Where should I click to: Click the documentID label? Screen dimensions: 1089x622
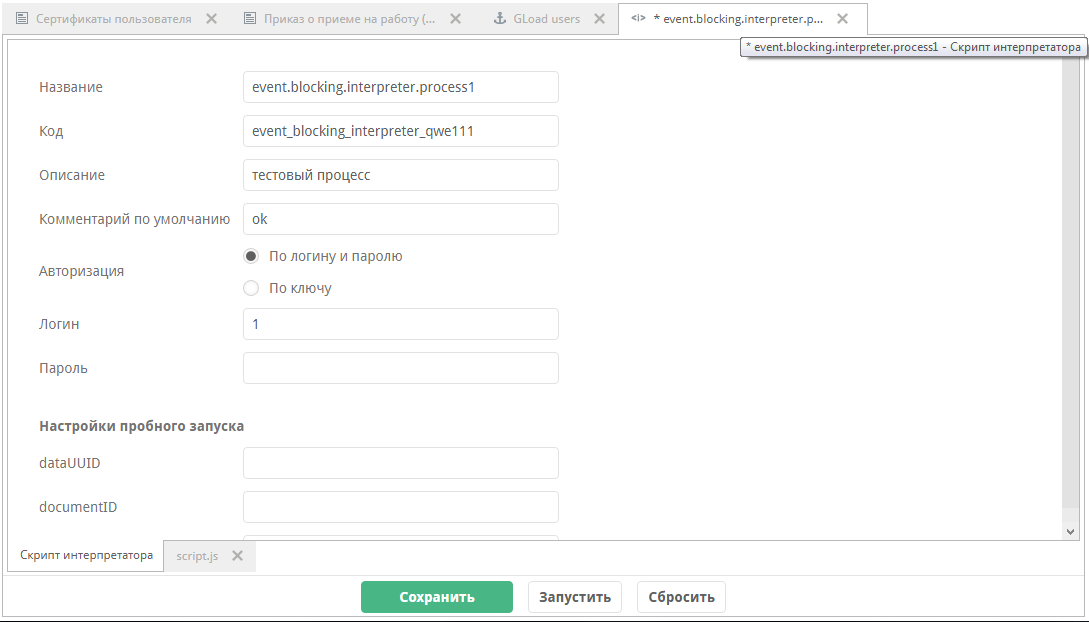click(78, 507)
